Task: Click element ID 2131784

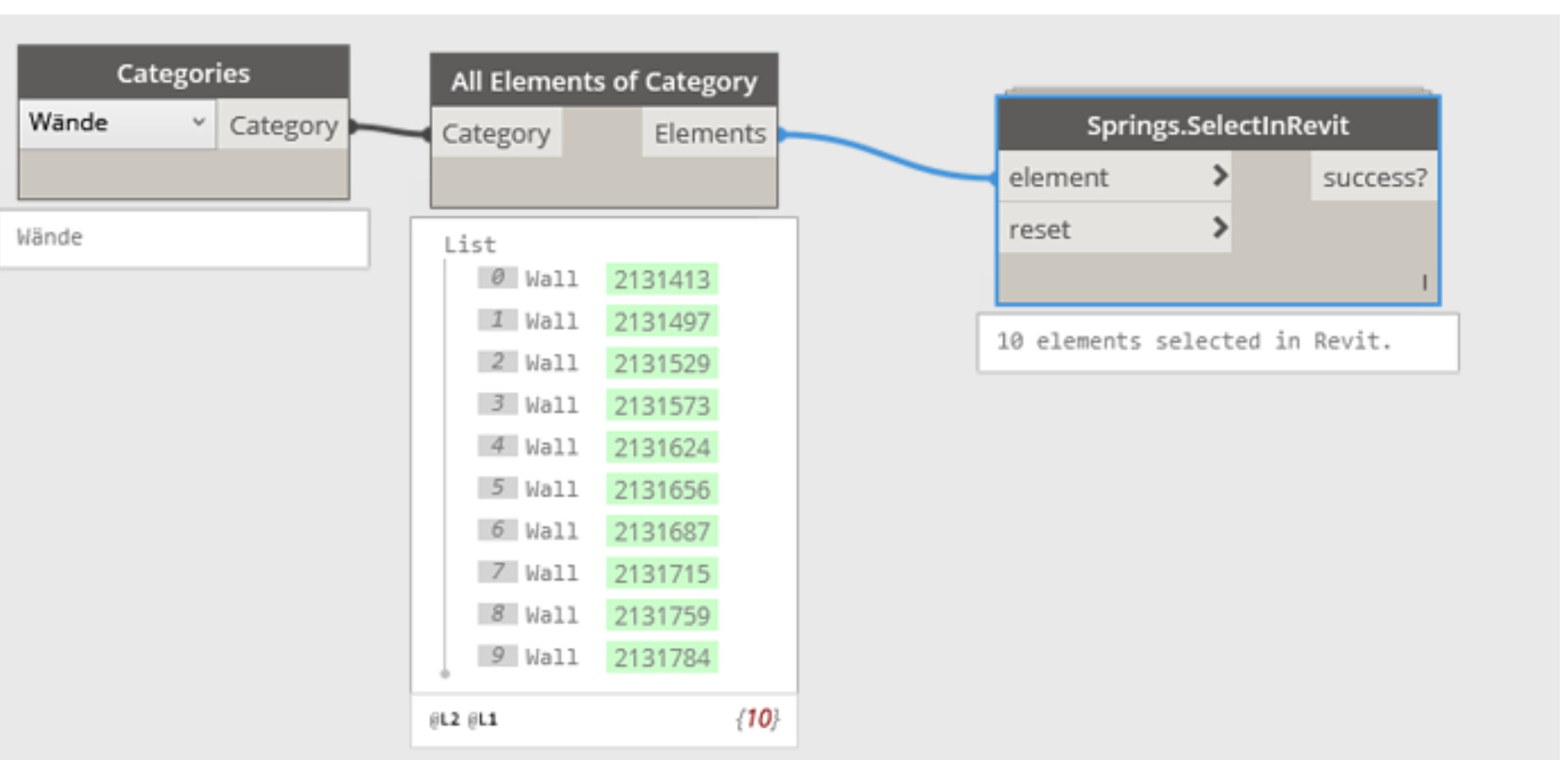Action: pyautogui.click(x=662, y=658)
